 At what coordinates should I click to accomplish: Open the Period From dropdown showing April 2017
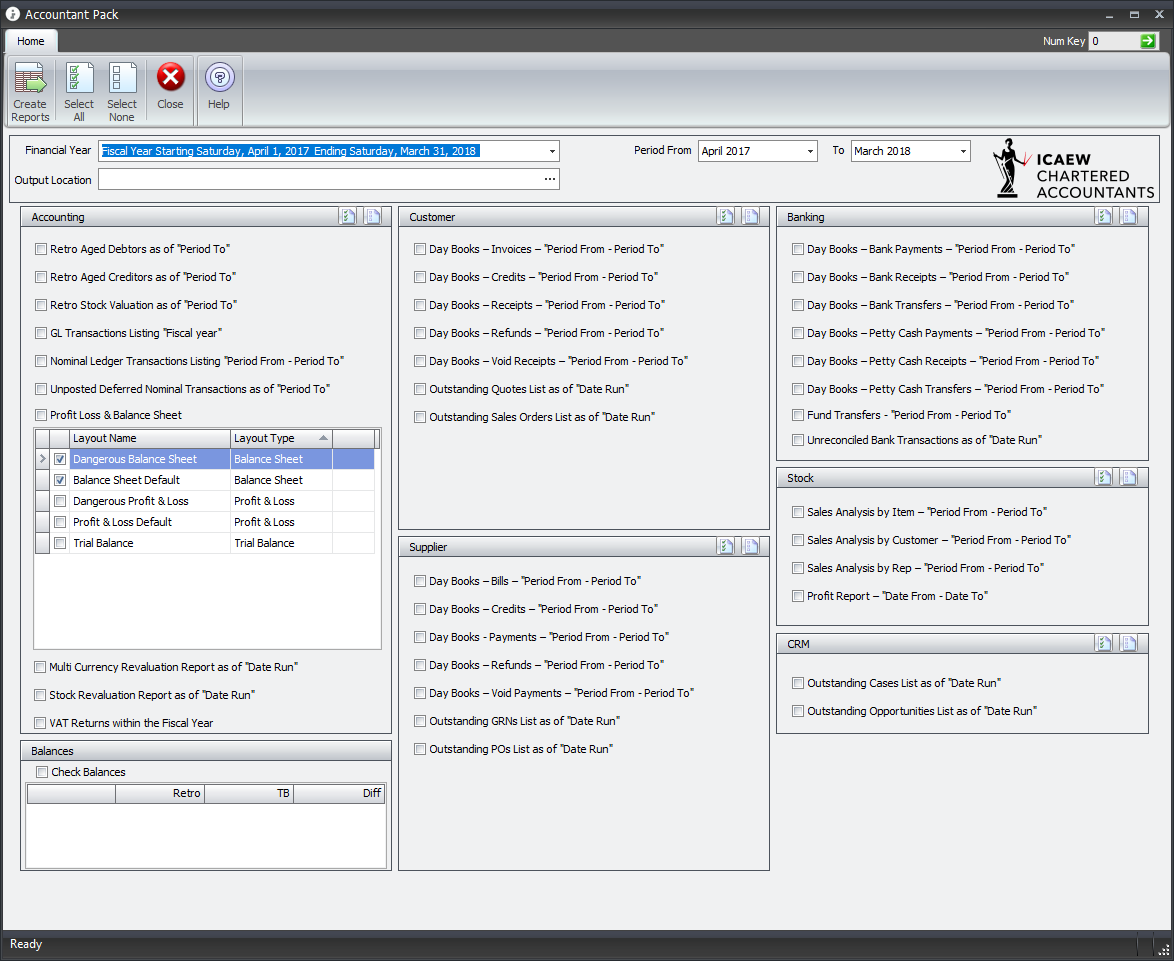tap(808, 151)
